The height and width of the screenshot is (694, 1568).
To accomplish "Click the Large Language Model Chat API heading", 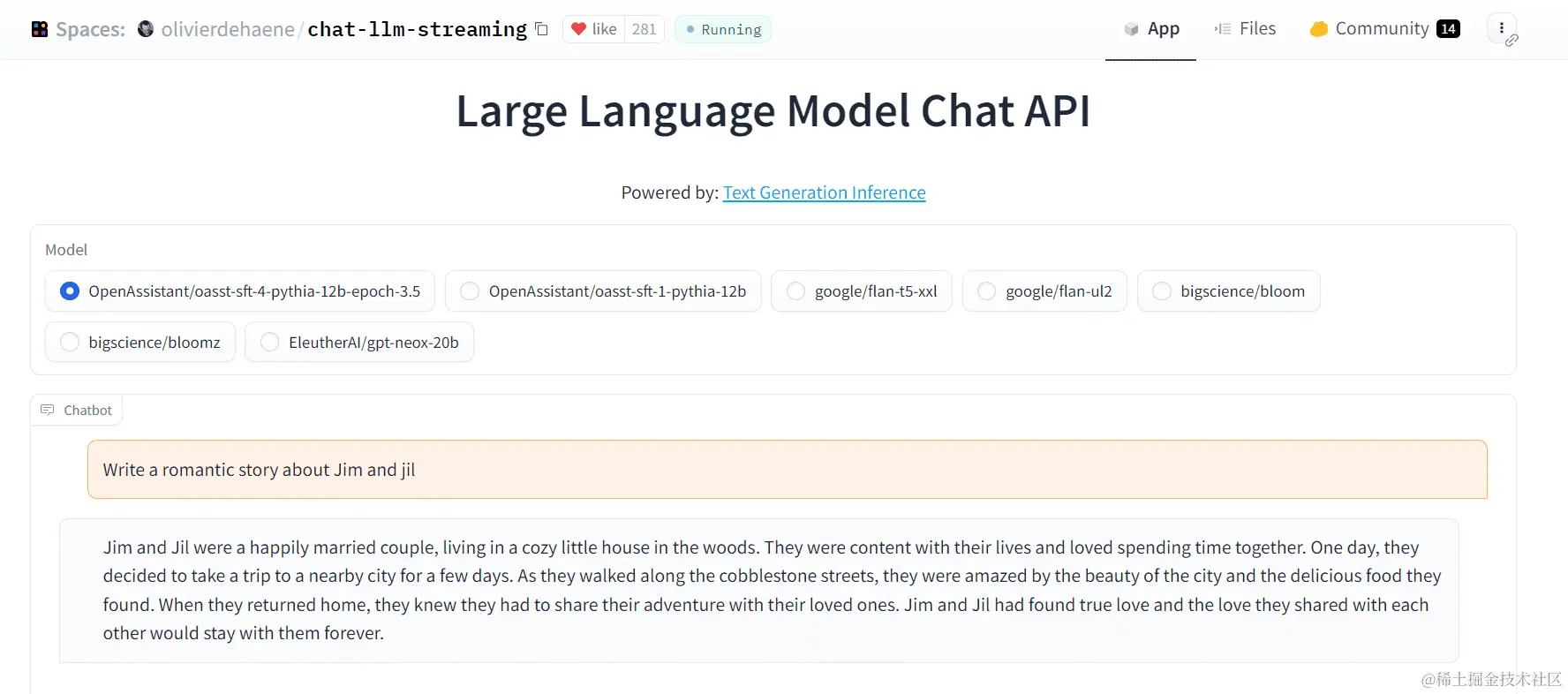I will click(773, 111).
